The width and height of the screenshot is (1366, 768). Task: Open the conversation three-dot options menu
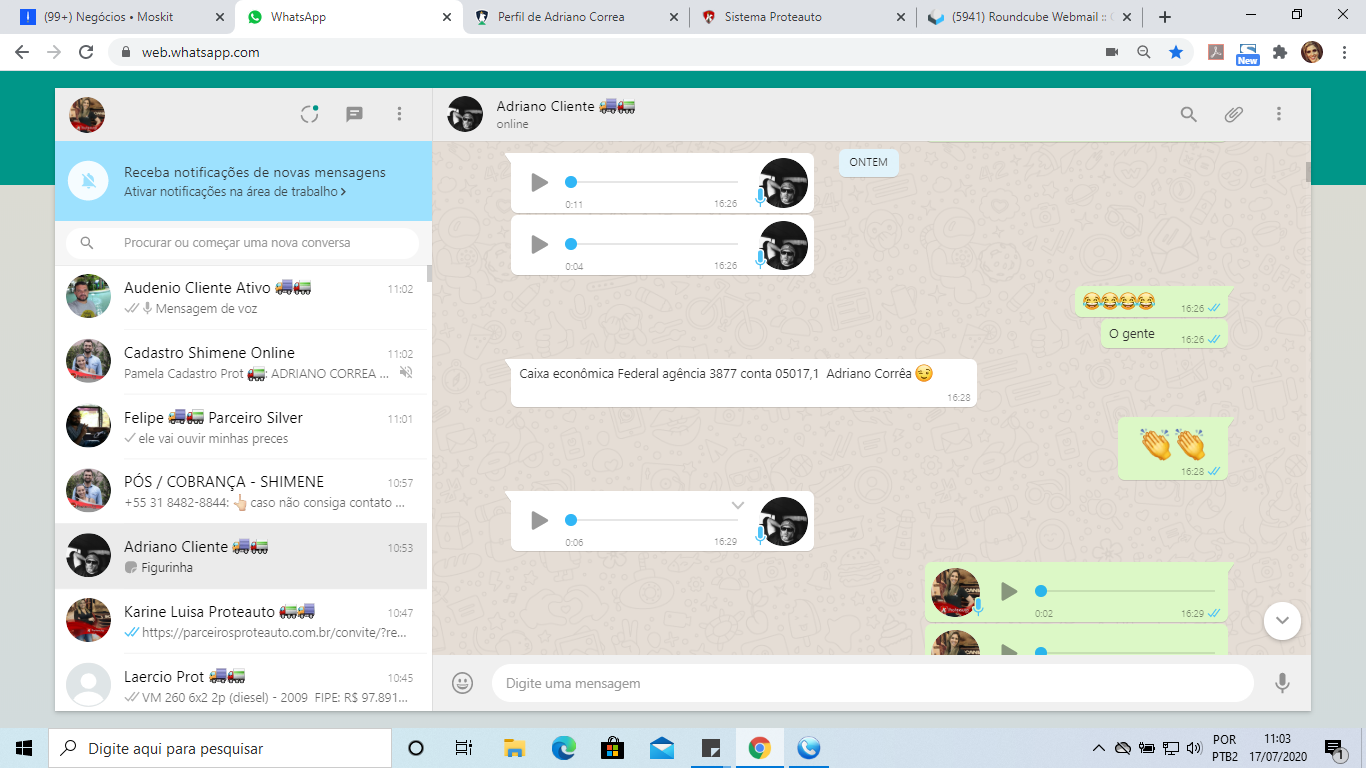point(1278,114)
